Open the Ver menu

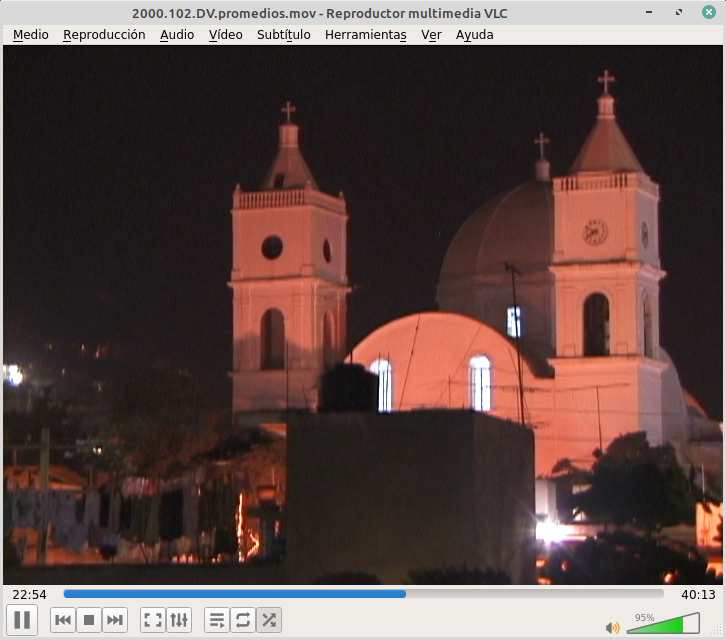pyautogui.click(x=431, y=35)
